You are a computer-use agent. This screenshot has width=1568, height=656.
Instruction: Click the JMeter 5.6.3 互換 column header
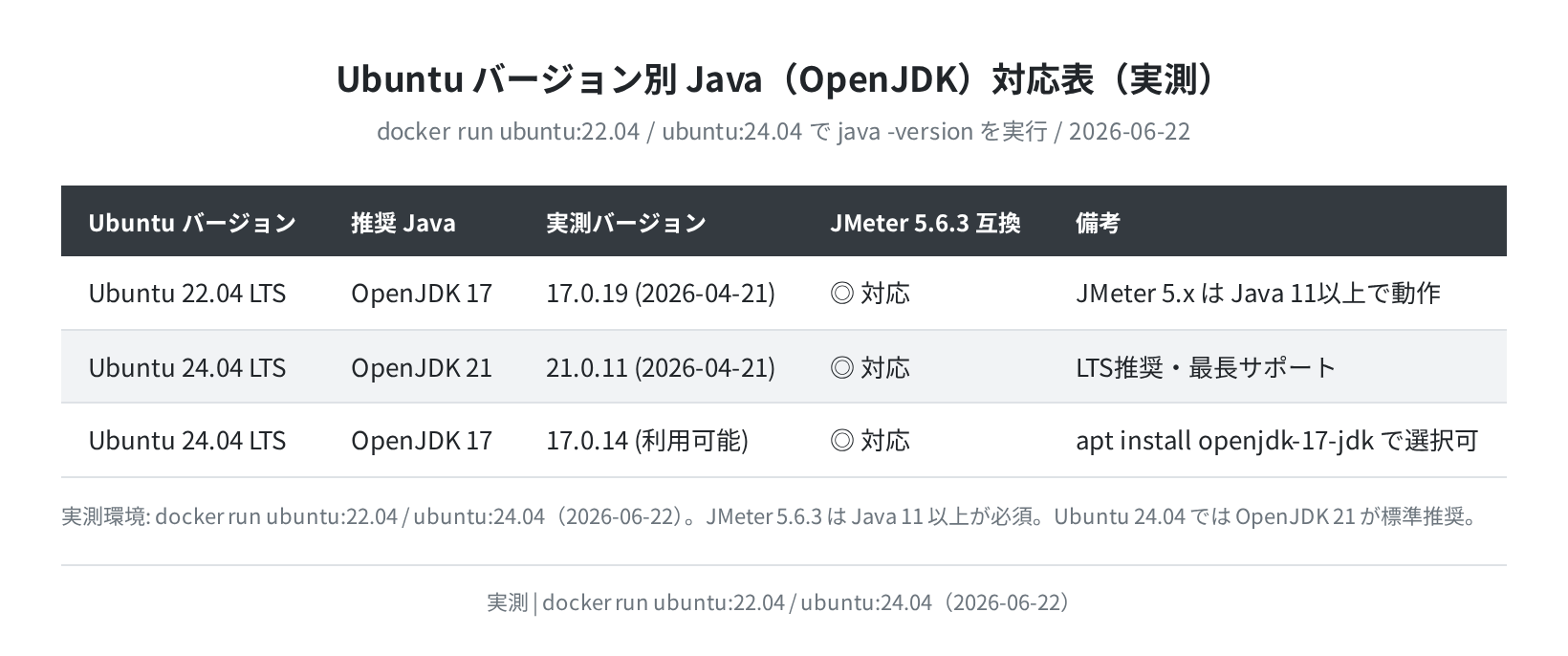[x=925, y=223]
